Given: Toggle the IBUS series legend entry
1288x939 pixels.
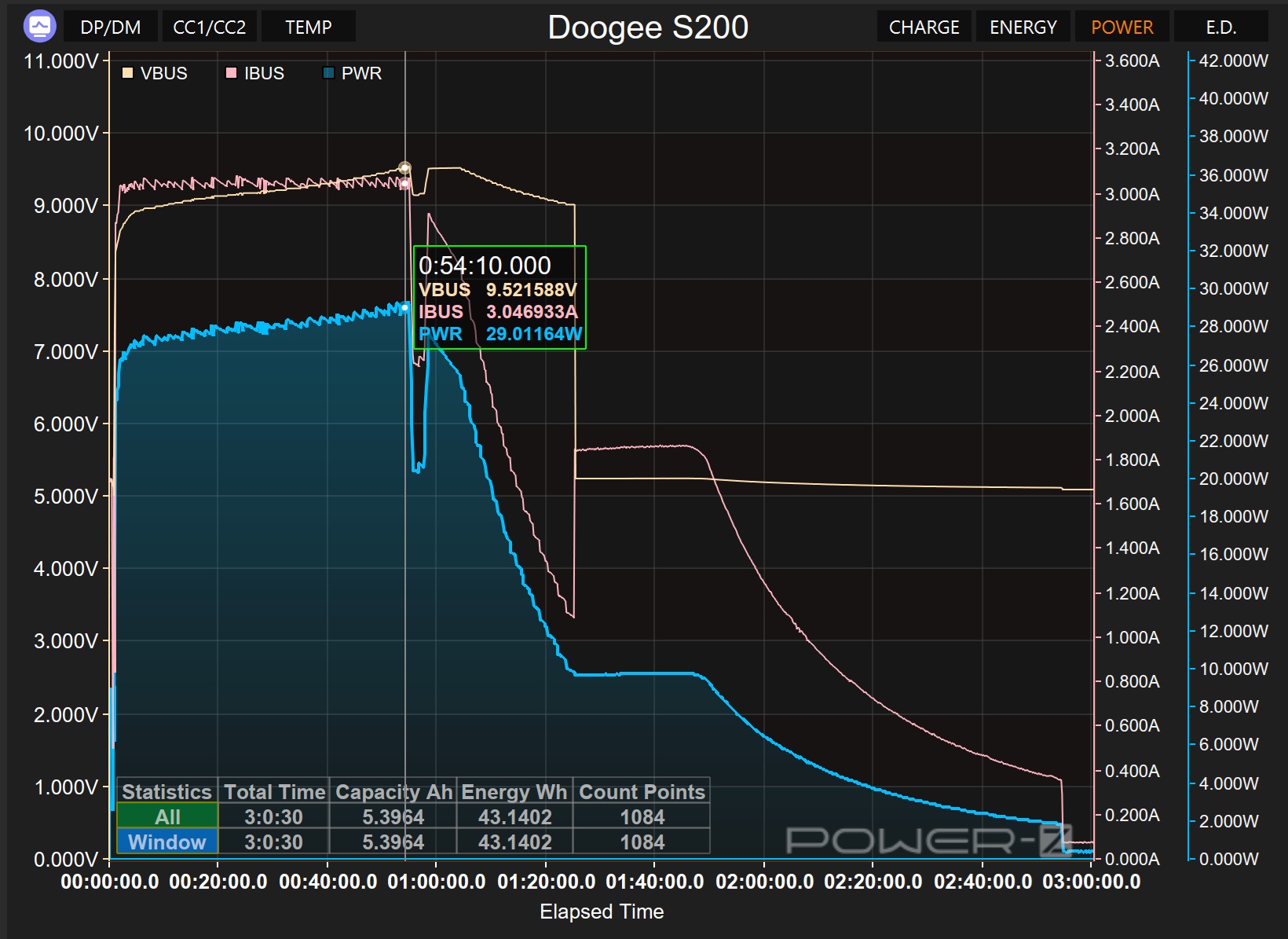Looking at the screenshot, I should [254, 73].
